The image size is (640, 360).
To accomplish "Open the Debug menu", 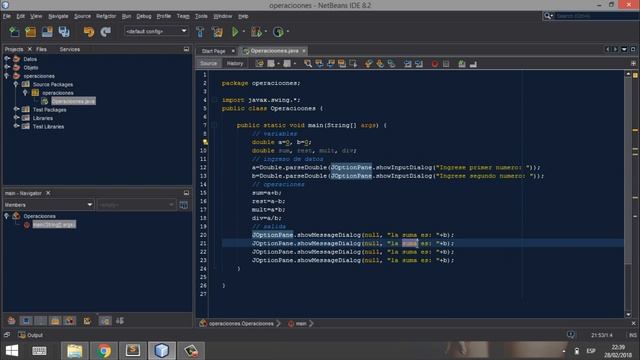I will tap(144, 16).
